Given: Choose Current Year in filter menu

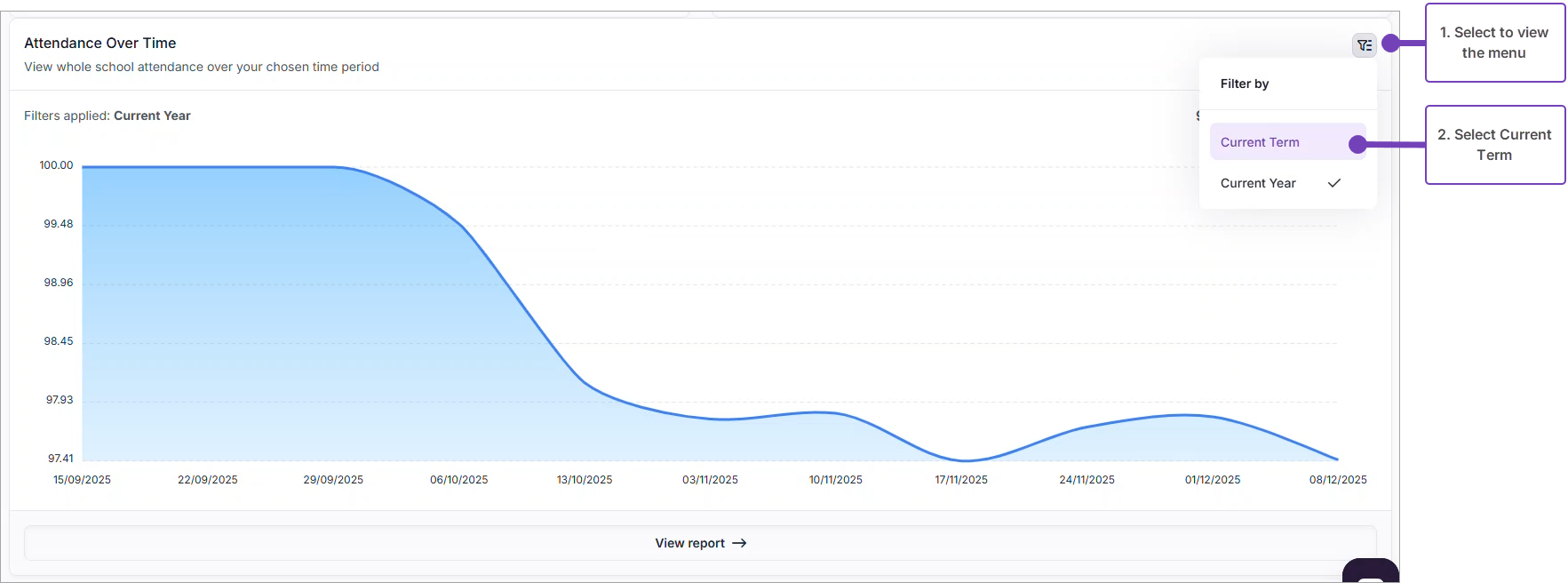Looking at the screenshot, I should click(x=1258, y=183).
